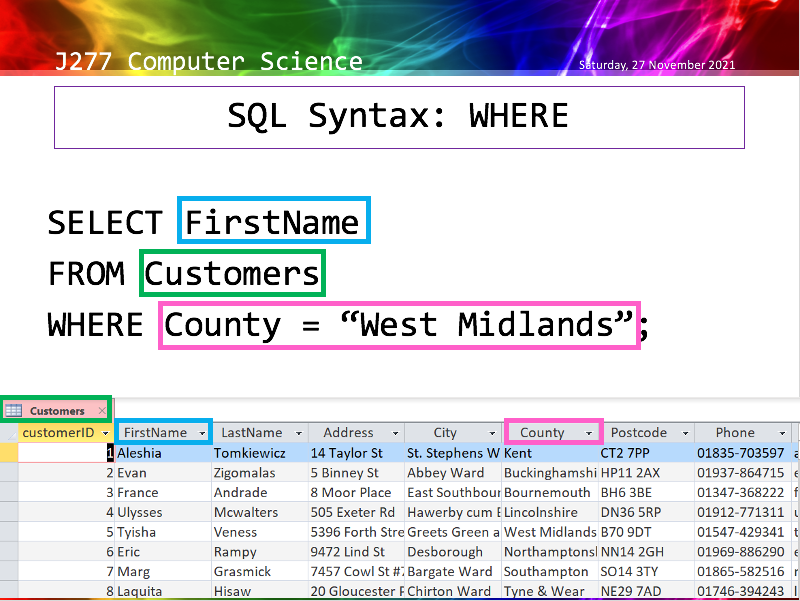Open the LastName column filter dropdown
Image resolution: width=800 pixels, height=601 pixels.
coord(296,432)
